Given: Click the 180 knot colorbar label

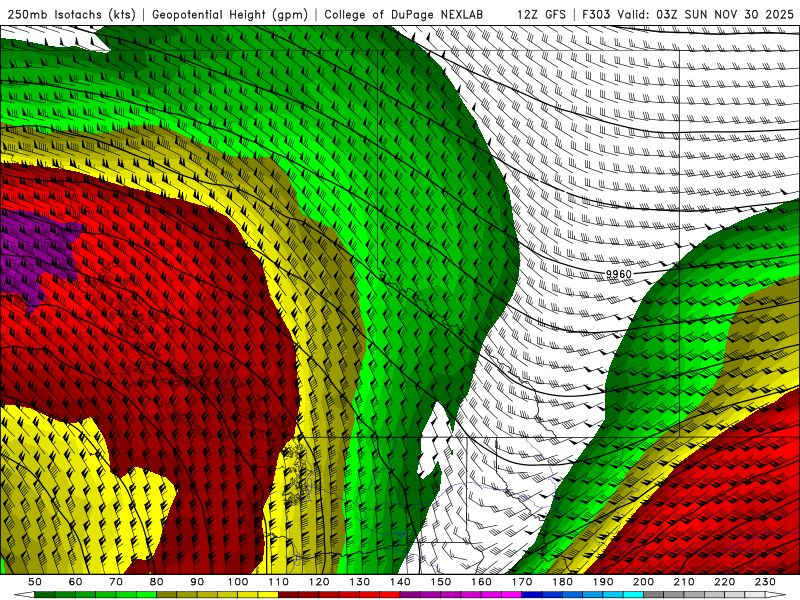Looking at the screenshot, I should [x=562, y=582].
